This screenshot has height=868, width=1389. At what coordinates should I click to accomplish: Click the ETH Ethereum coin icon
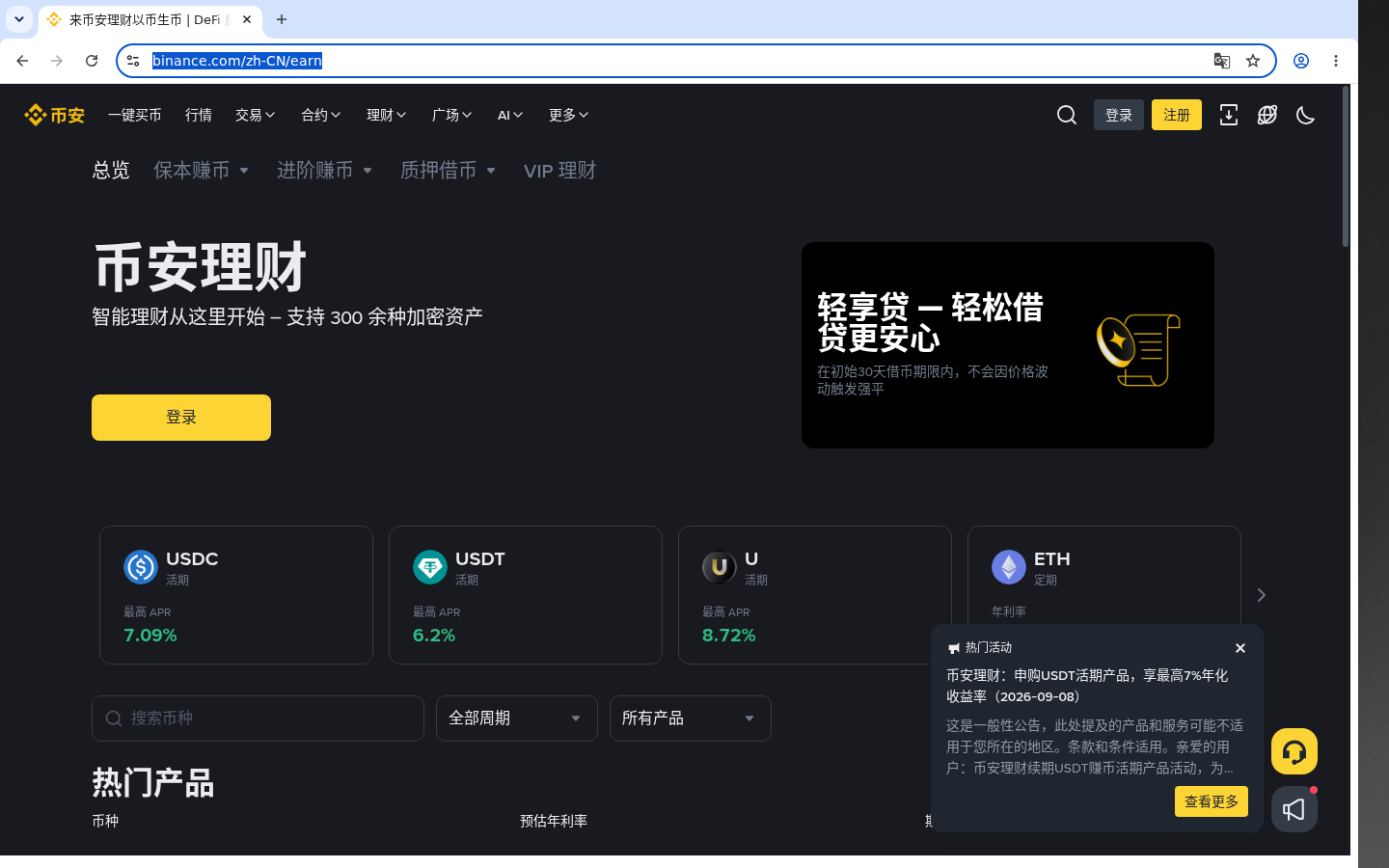click(1009, 567)
